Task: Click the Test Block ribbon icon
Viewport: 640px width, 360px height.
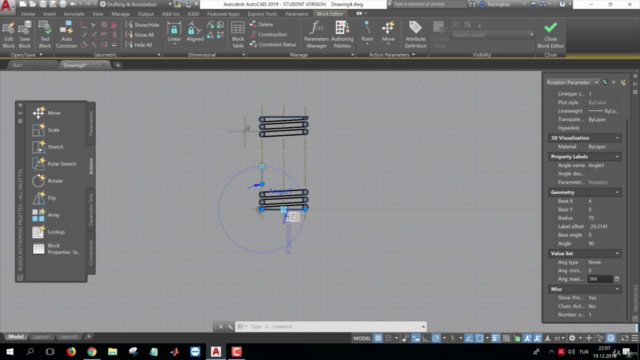Action: [45, 35]
